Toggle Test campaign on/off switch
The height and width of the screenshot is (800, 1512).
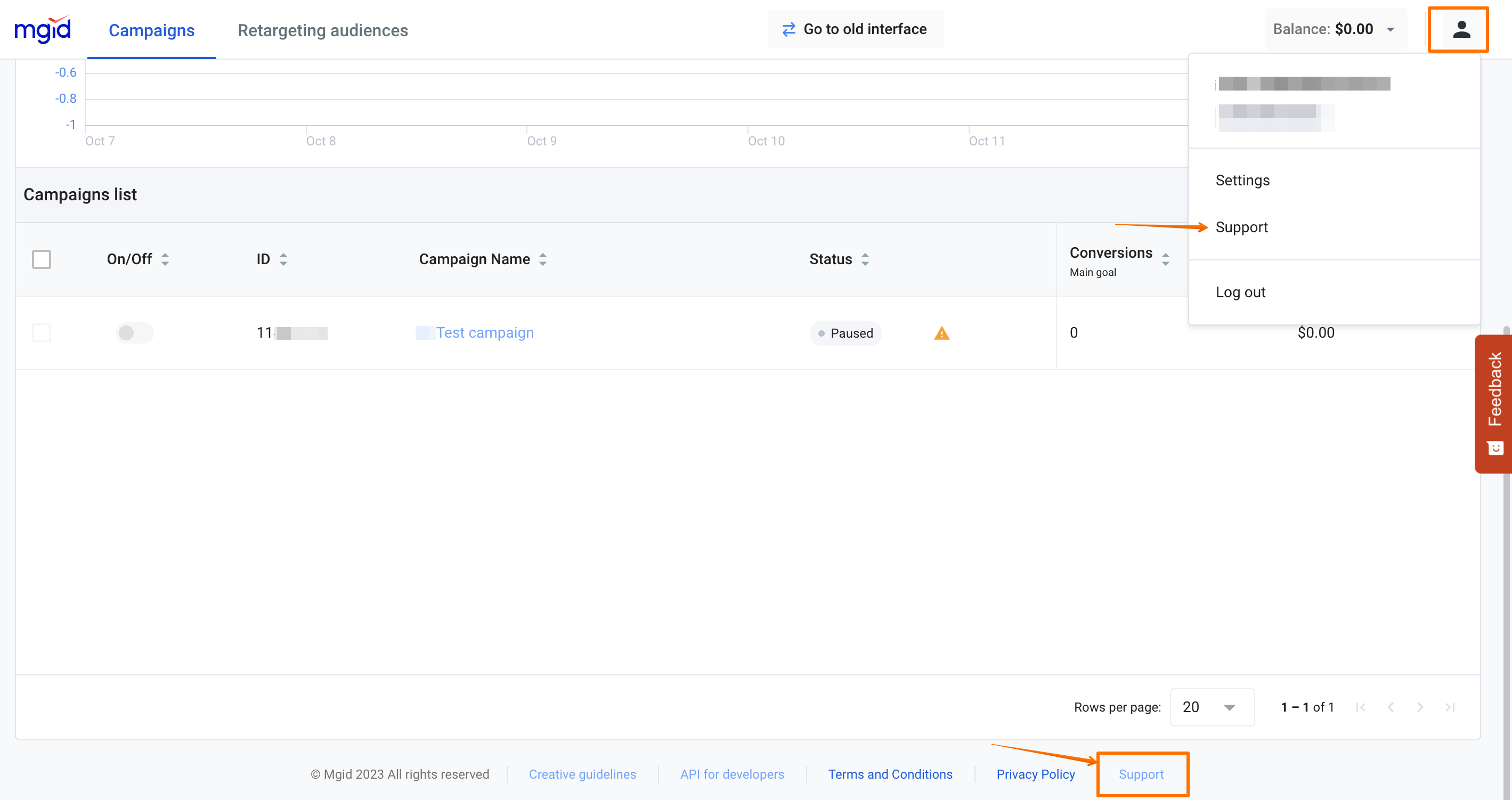pyautogui.click(x=134, y=333)
